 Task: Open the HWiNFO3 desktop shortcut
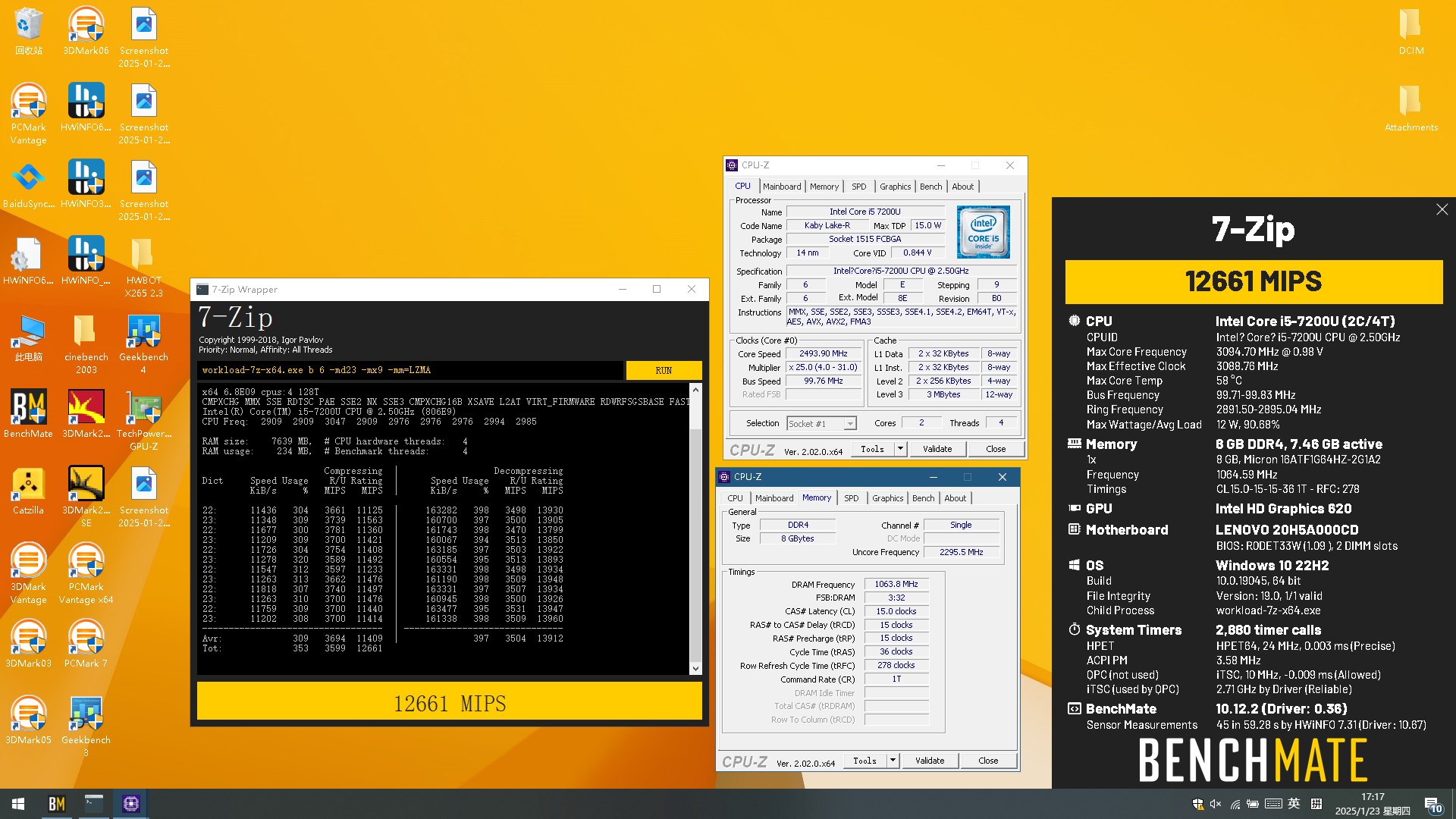point(86,184)
